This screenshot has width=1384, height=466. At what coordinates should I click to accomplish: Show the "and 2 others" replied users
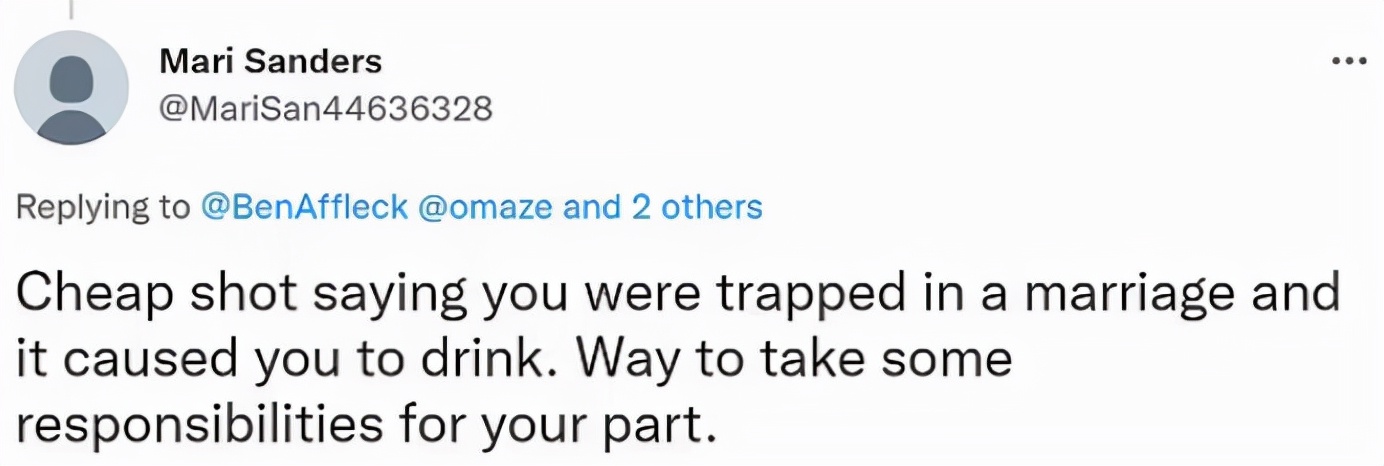[663, 207]
